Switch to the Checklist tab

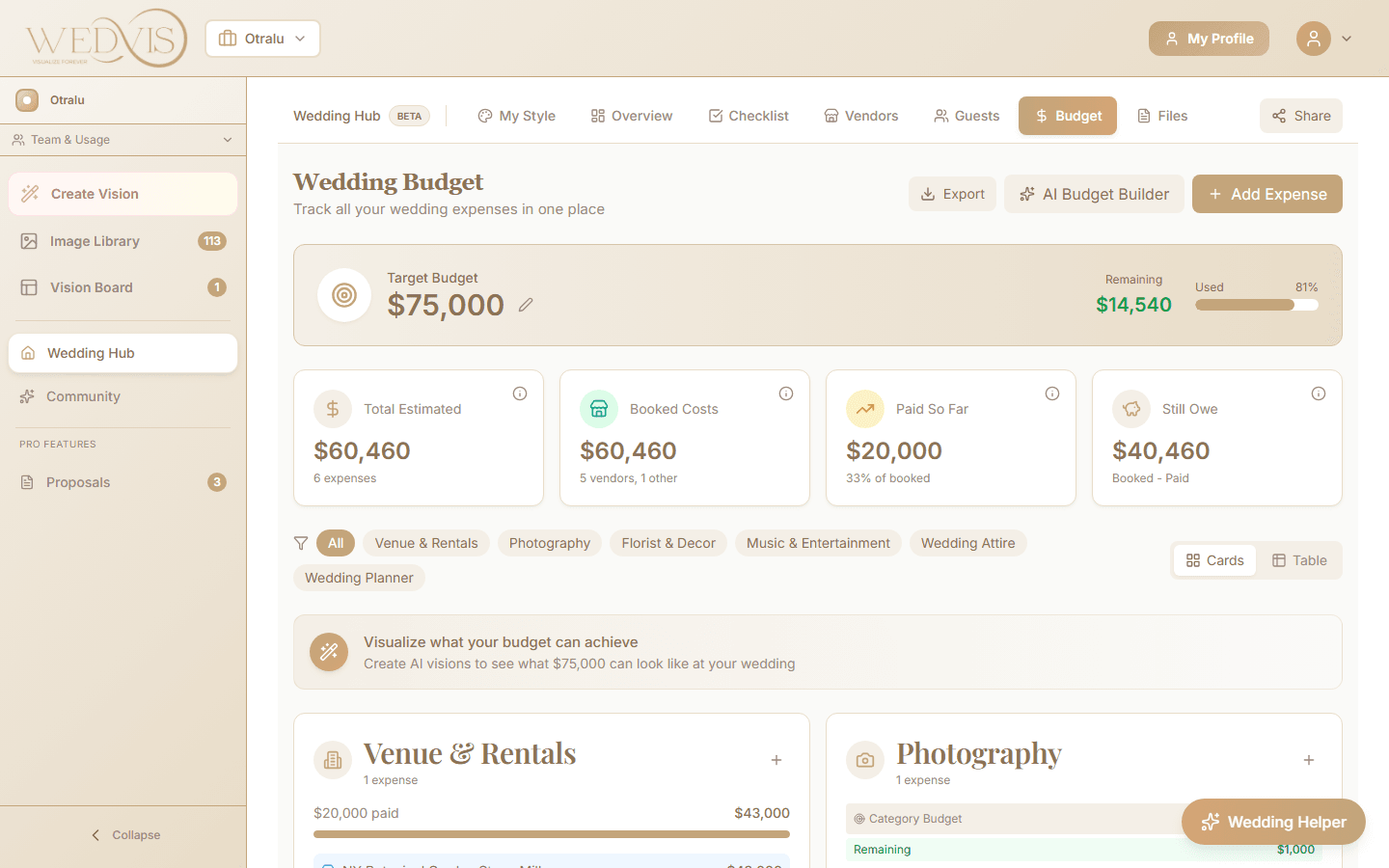tap(748, 115)
